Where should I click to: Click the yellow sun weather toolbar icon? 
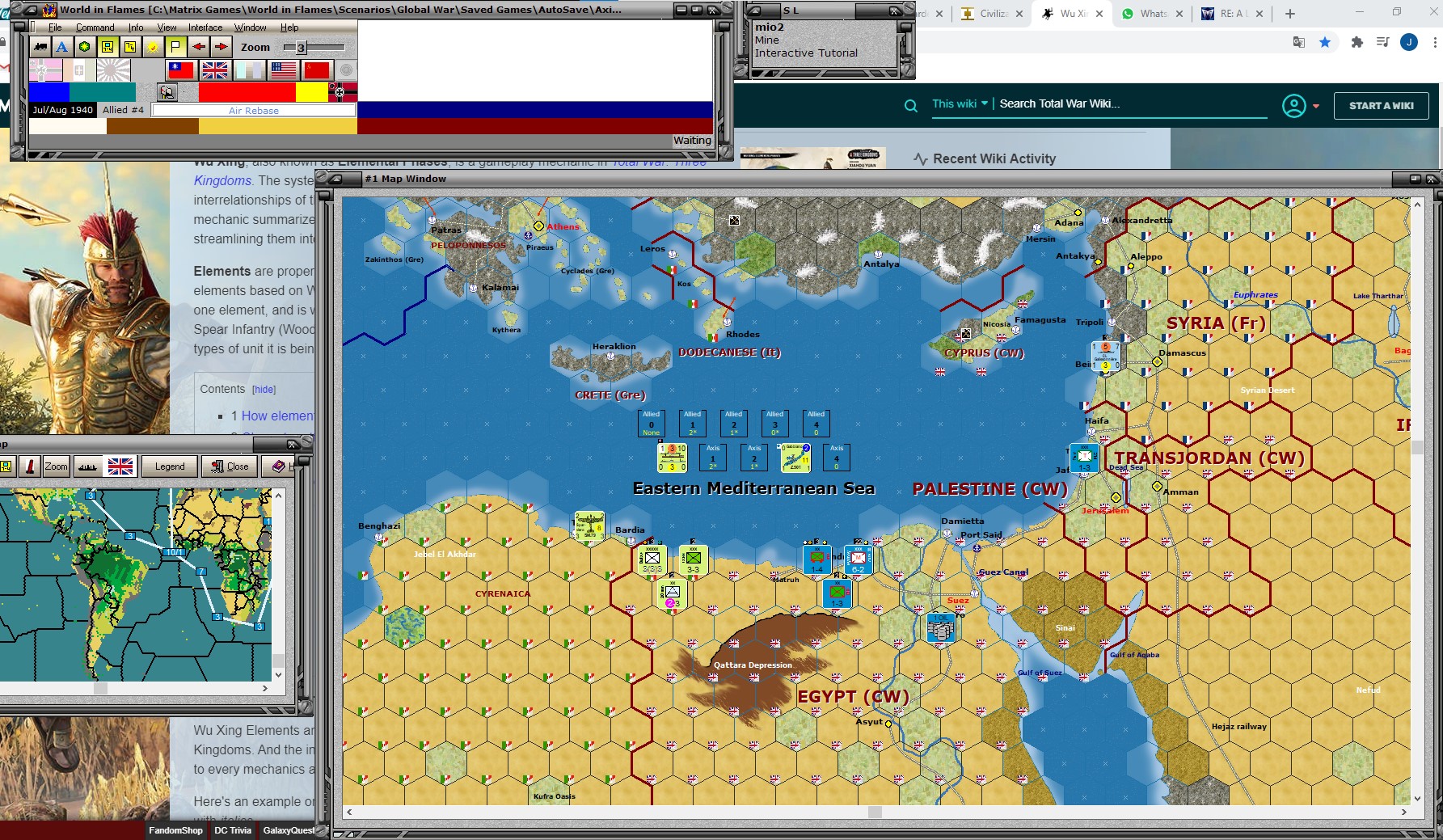click(152, 47)
